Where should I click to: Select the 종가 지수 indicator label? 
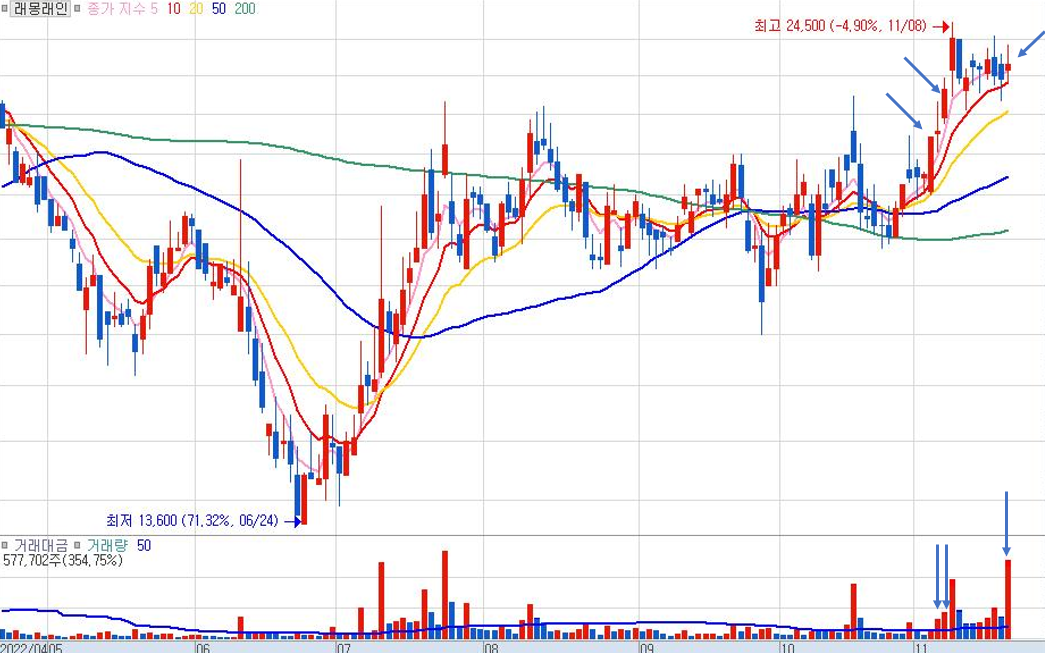116,9
